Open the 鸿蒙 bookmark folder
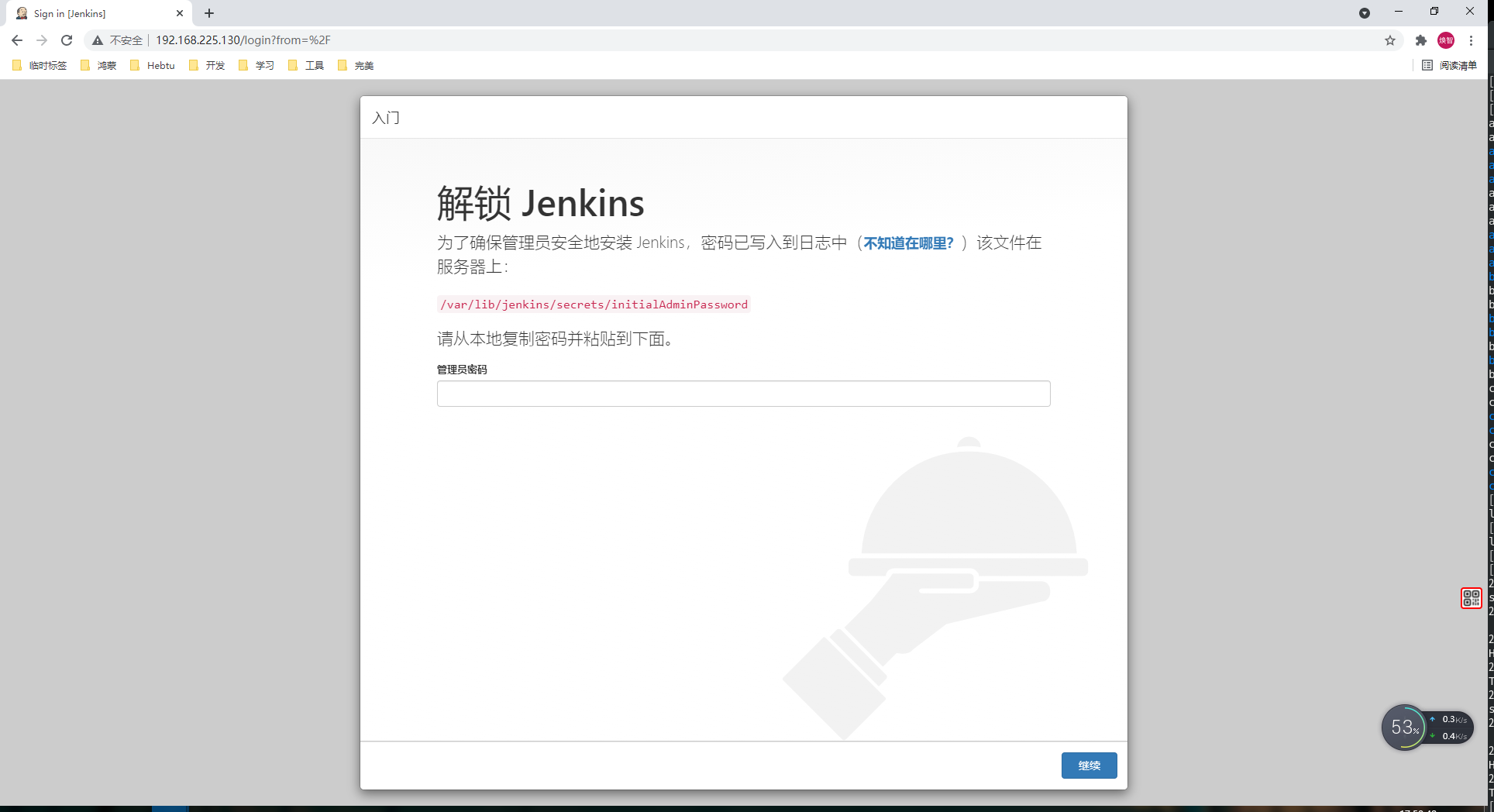Screen dimensions: 1494x812 pos(98,65)
